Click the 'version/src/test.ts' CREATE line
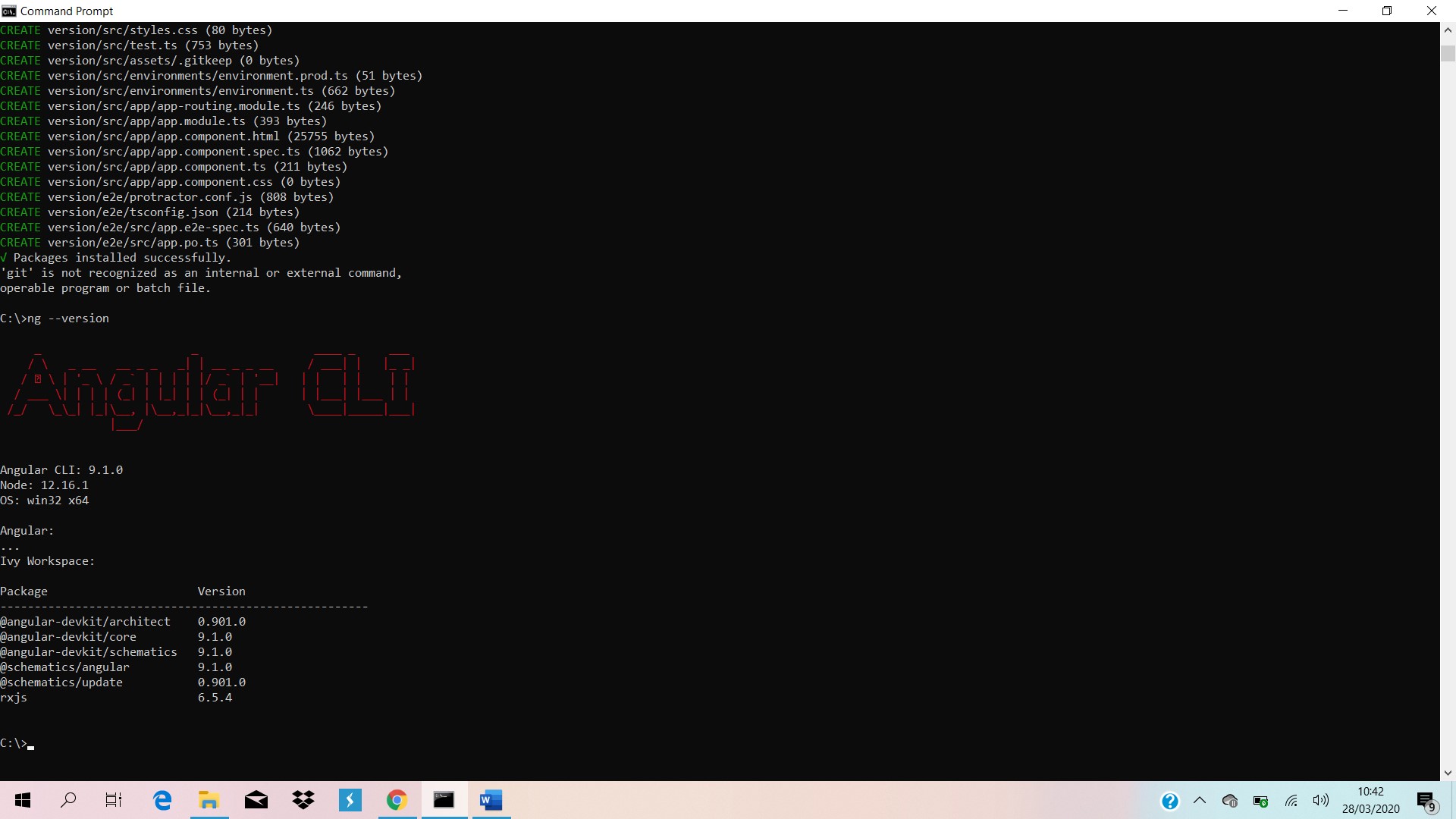The image size is (1456, 819). click(x=130, y=45)
